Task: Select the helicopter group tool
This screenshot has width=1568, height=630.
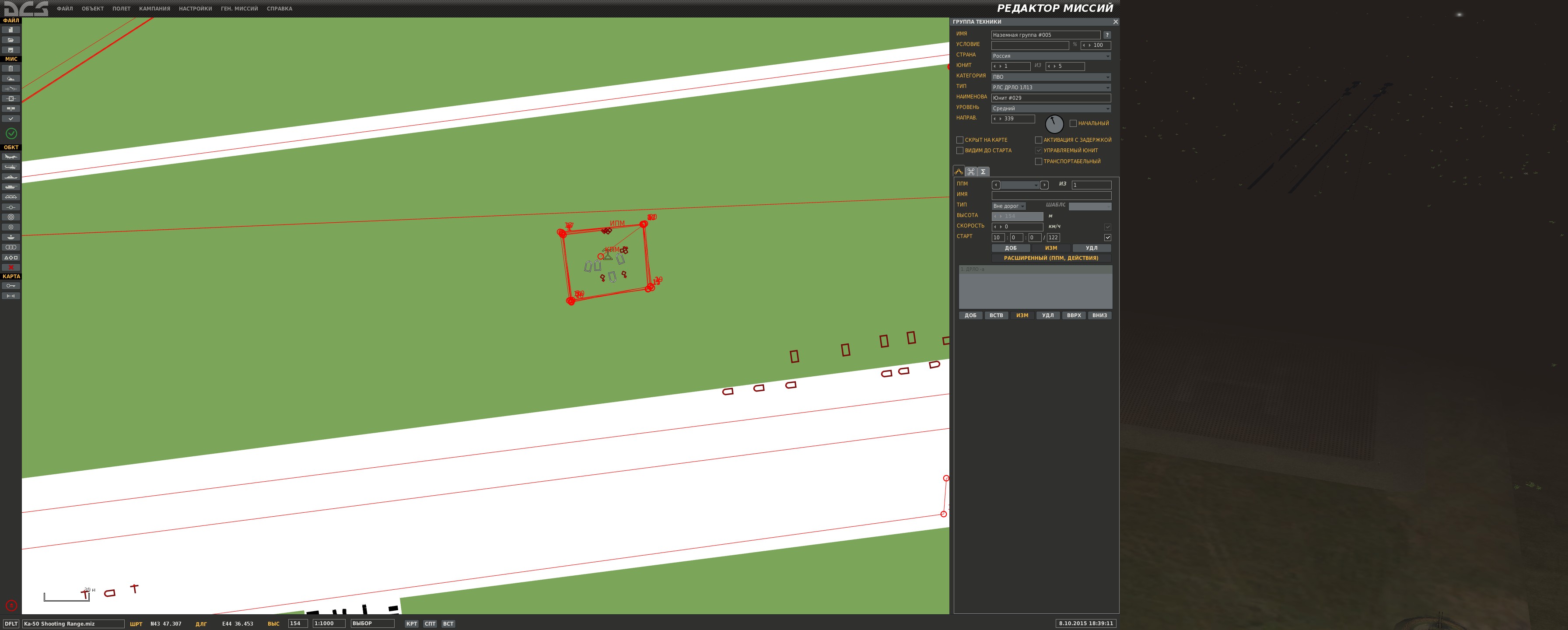Action: pyautogui.click(x=11, y=167)
